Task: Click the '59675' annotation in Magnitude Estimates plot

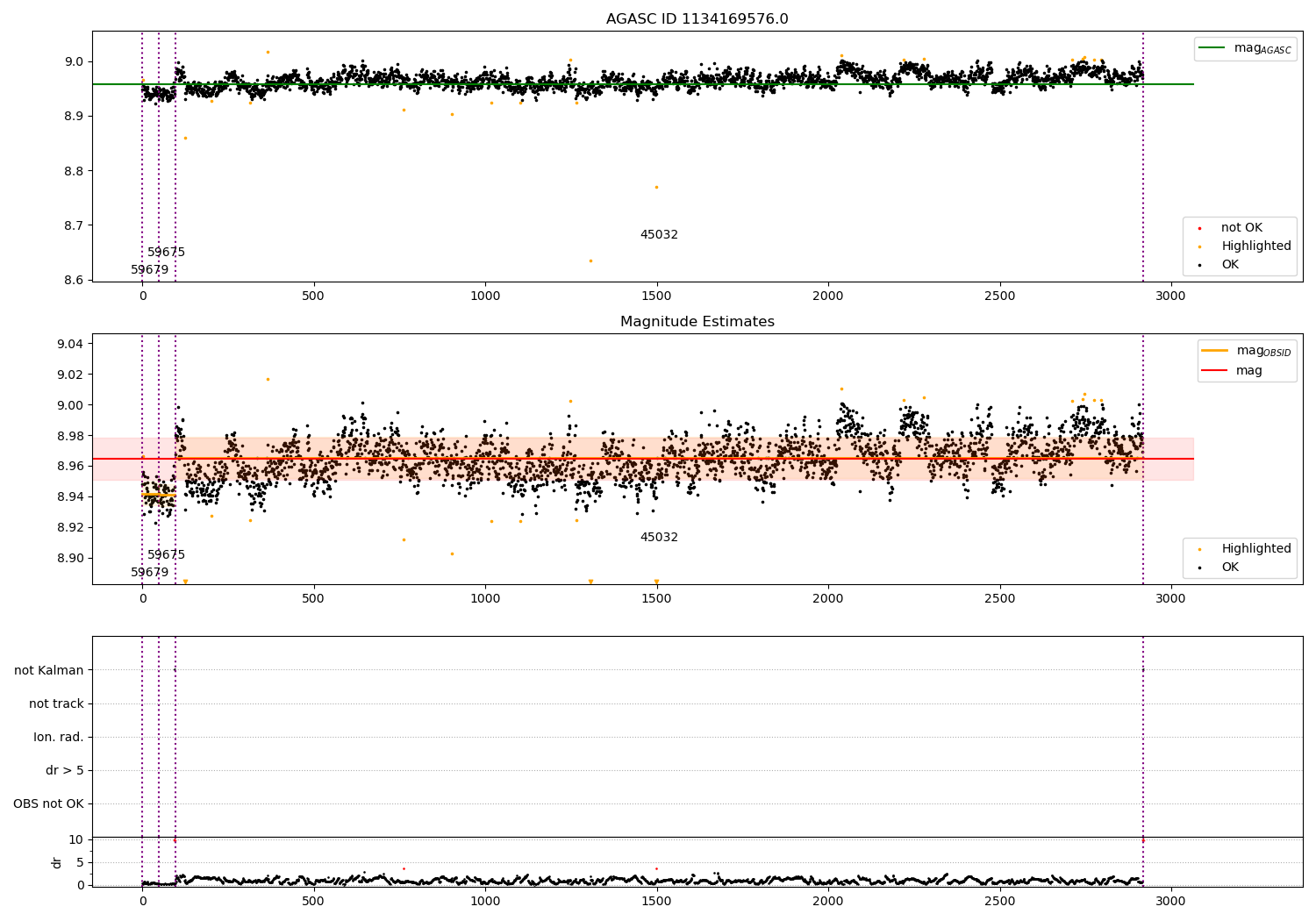Action: pos(166,555)
